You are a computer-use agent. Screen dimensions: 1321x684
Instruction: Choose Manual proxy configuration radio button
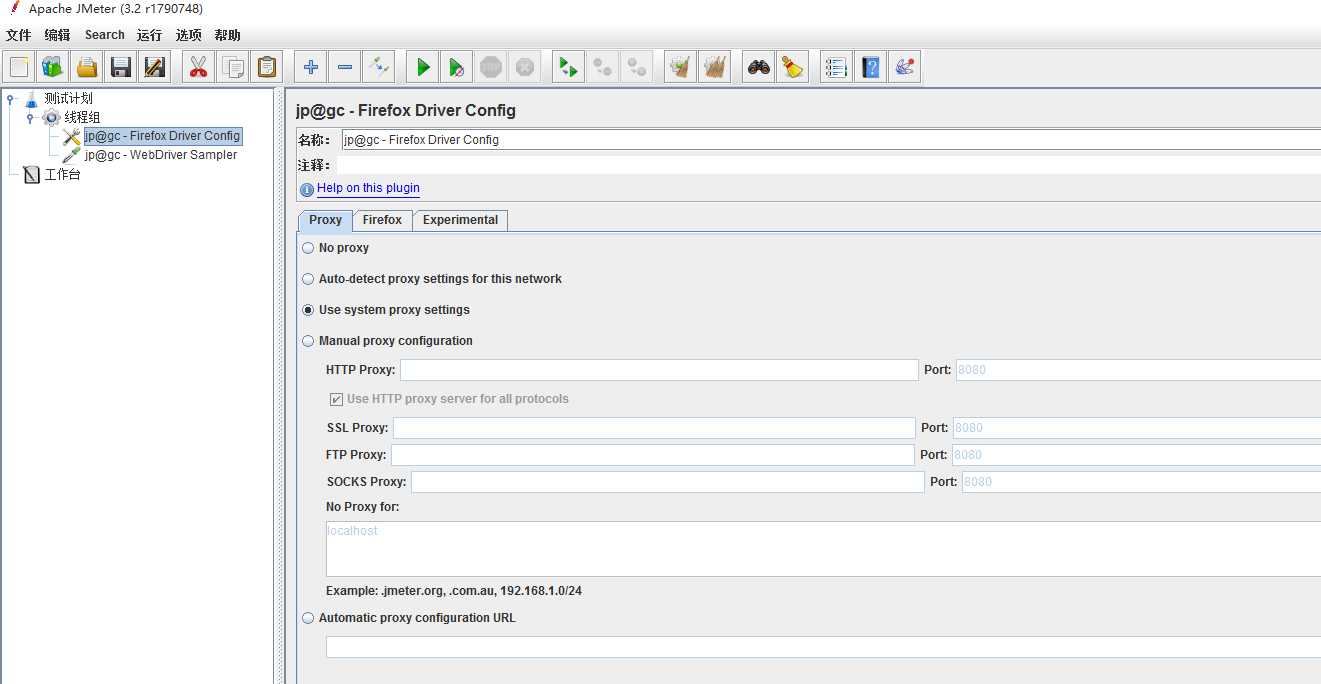tap(308, 341)
